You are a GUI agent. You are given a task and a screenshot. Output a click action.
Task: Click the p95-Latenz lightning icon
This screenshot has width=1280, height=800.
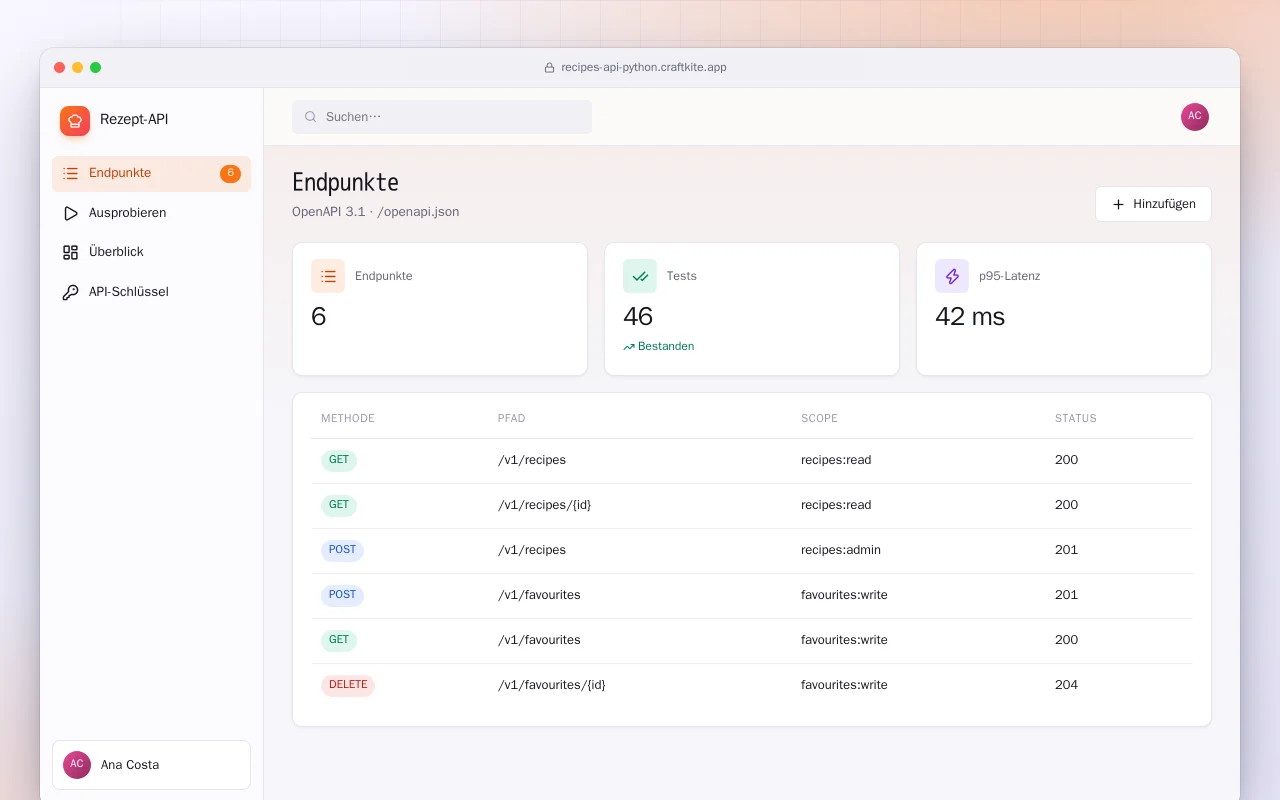[952, 276]
